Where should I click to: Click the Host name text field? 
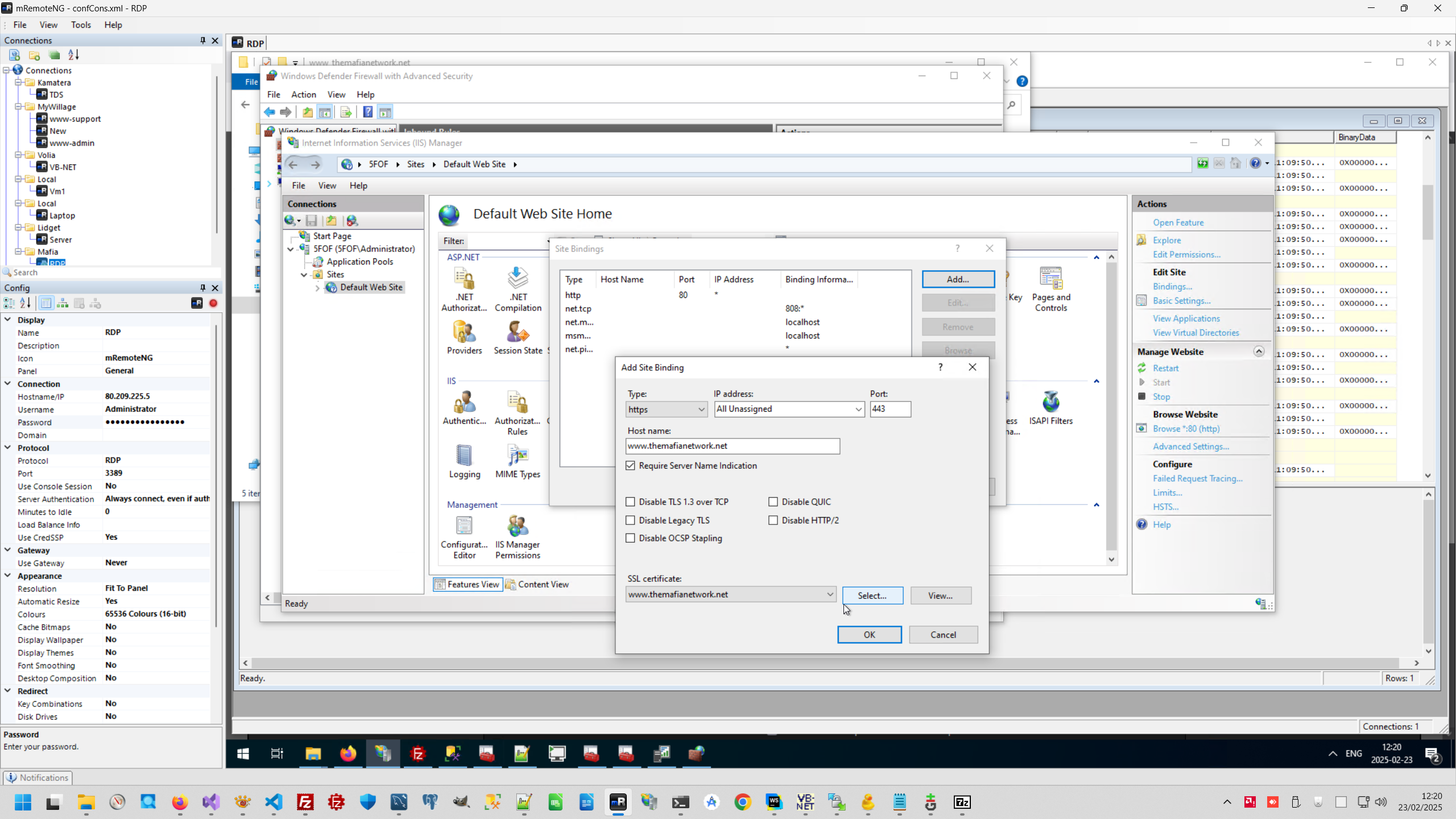click(x=732, y=446)
